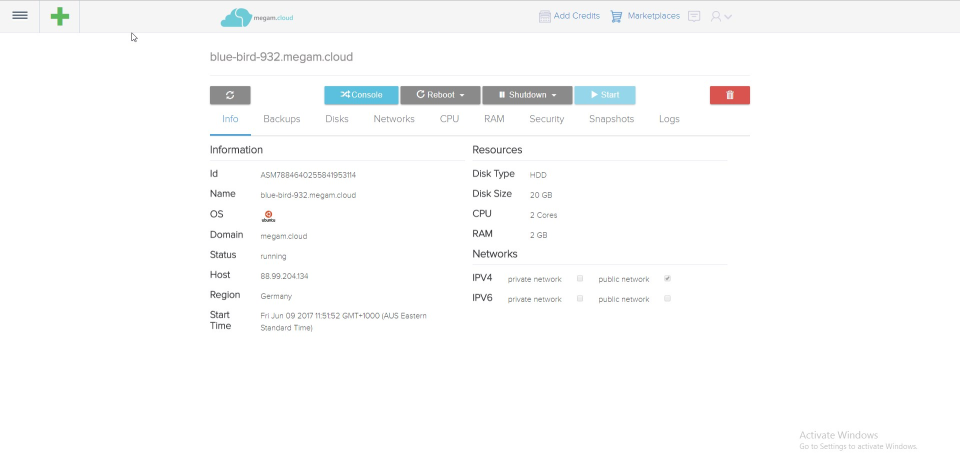This screenshot has height=463, width=960.
Task: Open the messages chat icon
Action: pos(694,17)
